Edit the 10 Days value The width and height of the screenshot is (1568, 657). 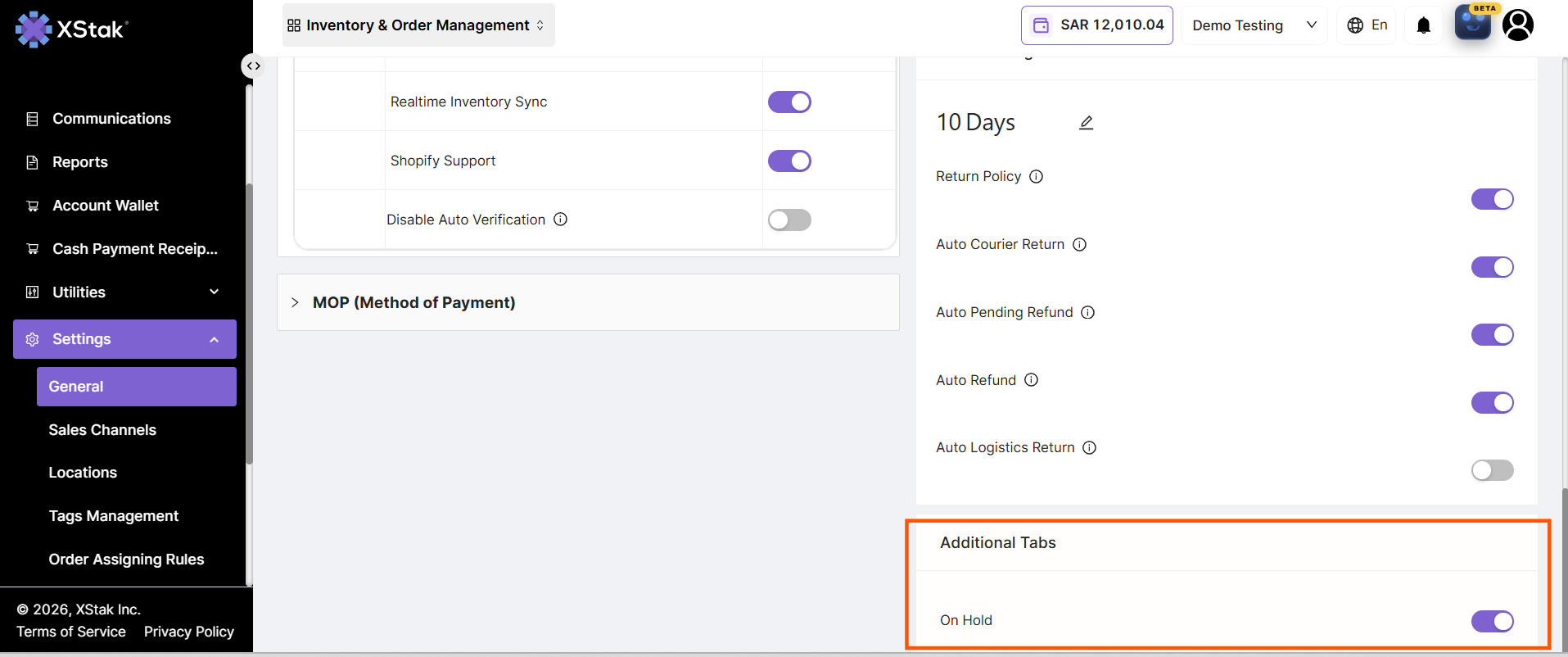[x=1087, y=123]
